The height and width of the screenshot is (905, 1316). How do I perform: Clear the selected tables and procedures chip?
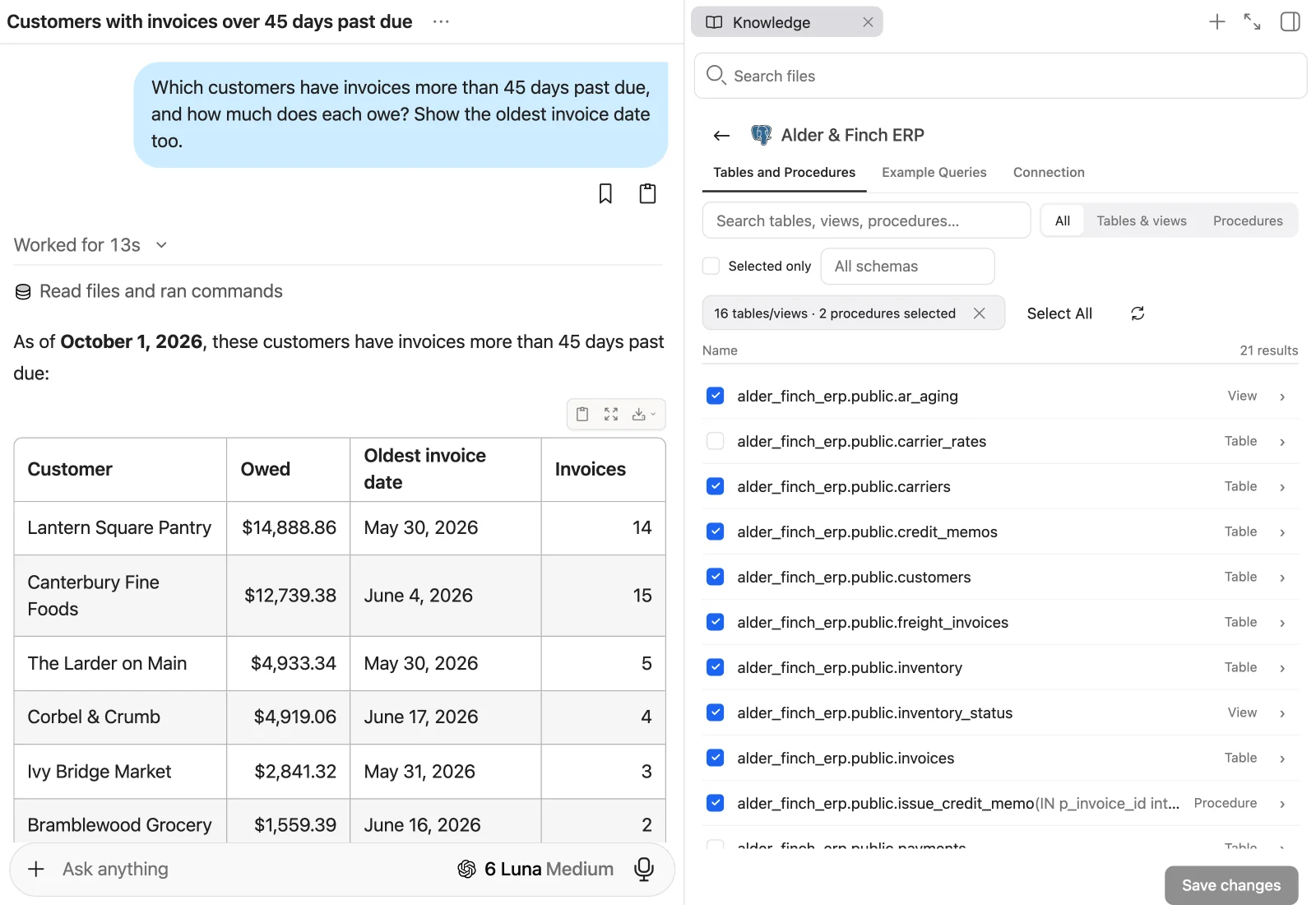point(979,313)
